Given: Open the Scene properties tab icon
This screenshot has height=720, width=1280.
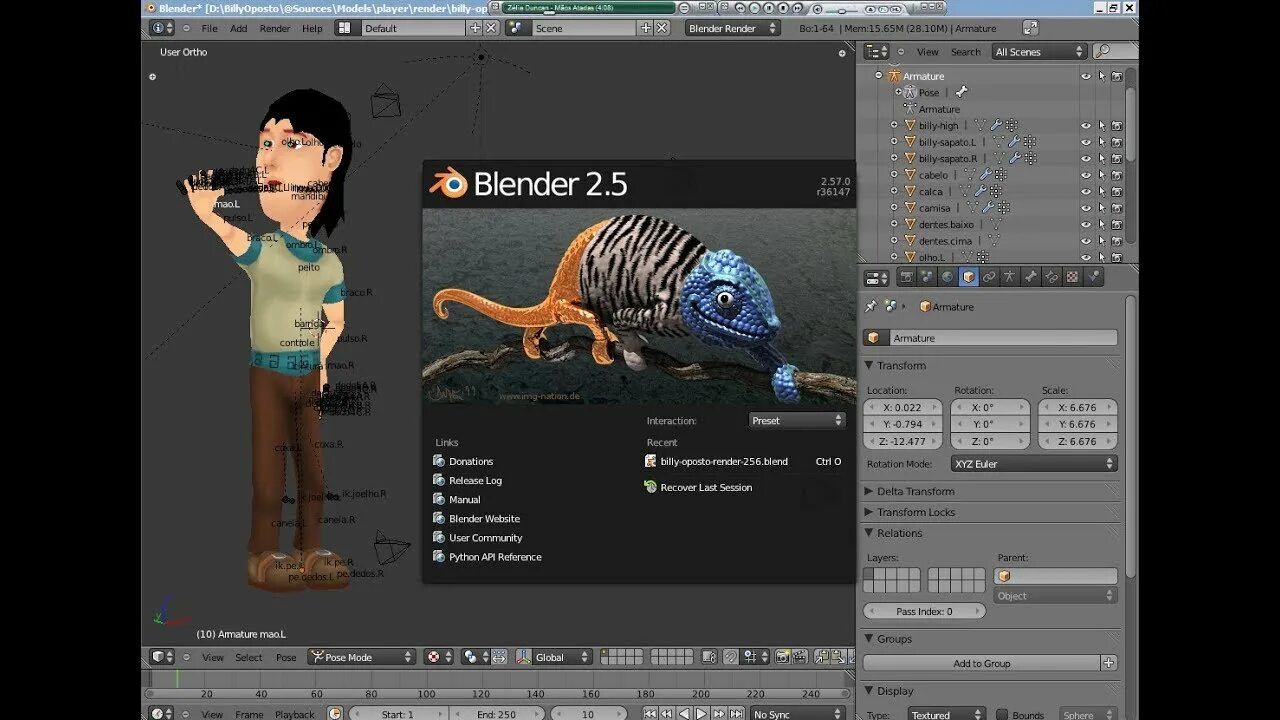Looking at the screenshot, I should pyautogui.click(x=927, y=277).
